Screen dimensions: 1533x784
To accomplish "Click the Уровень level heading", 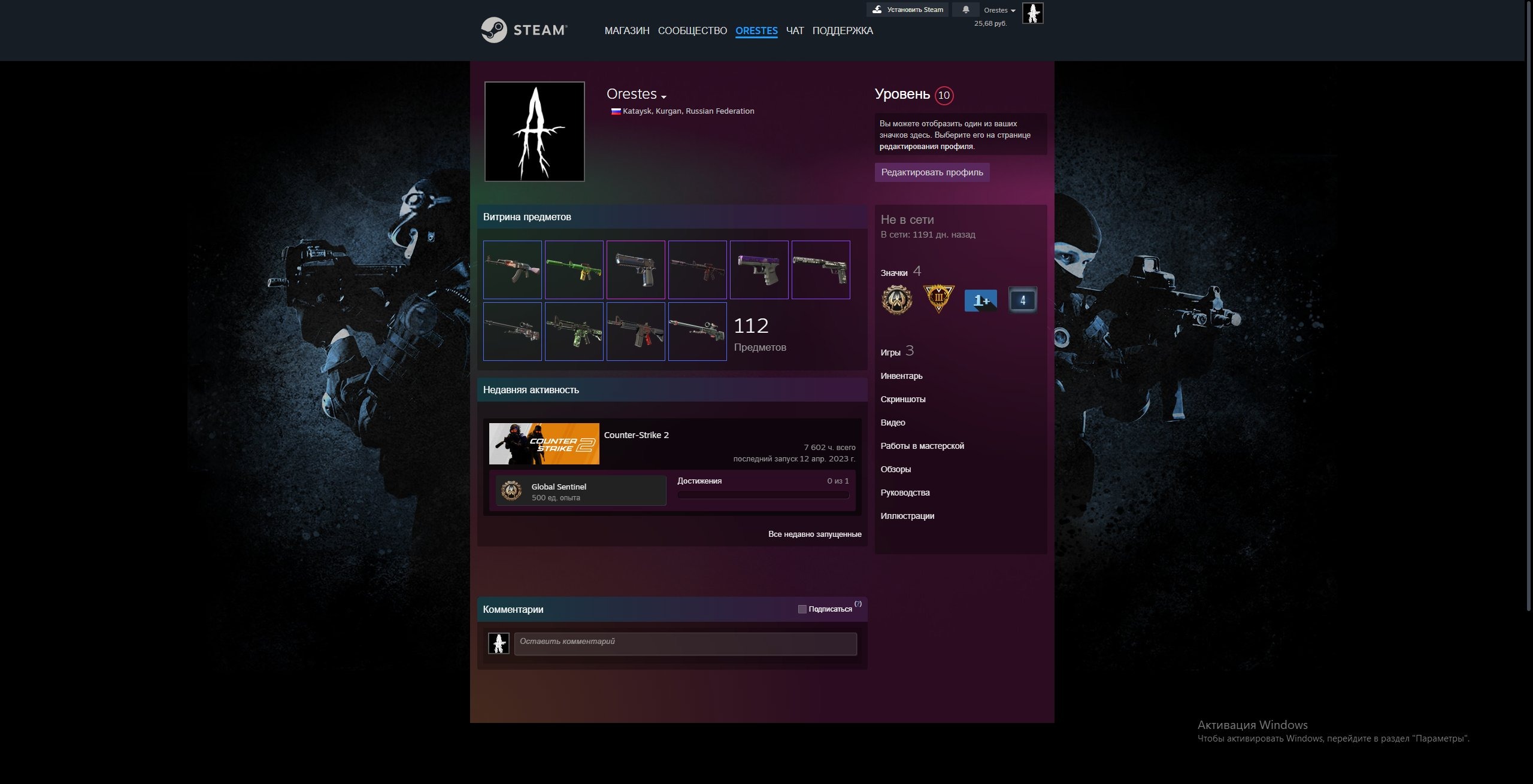I will coord(902,94).
